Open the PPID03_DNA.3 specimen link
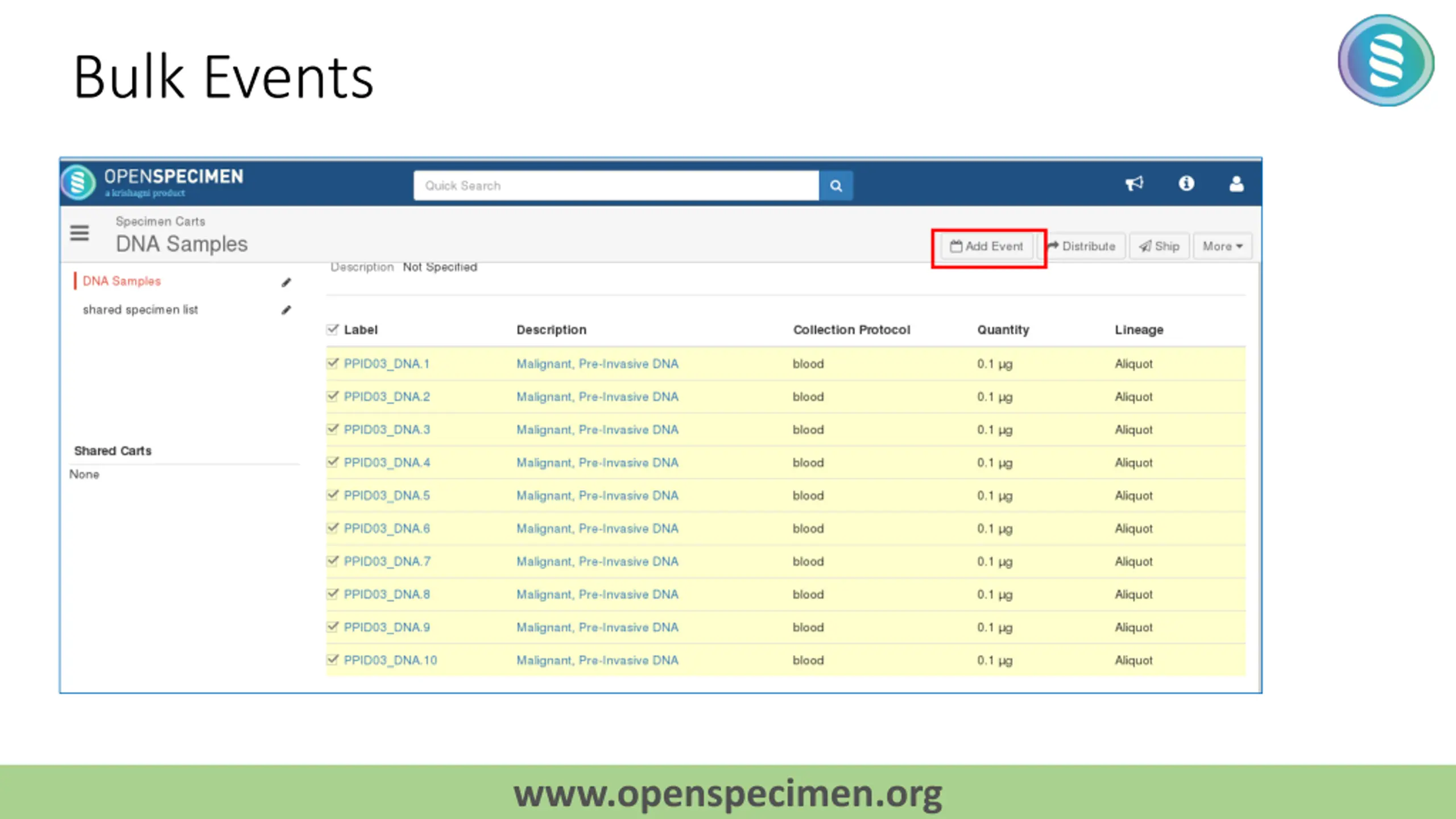Viewport: 1456px width, 819px height. coord(387,429)
